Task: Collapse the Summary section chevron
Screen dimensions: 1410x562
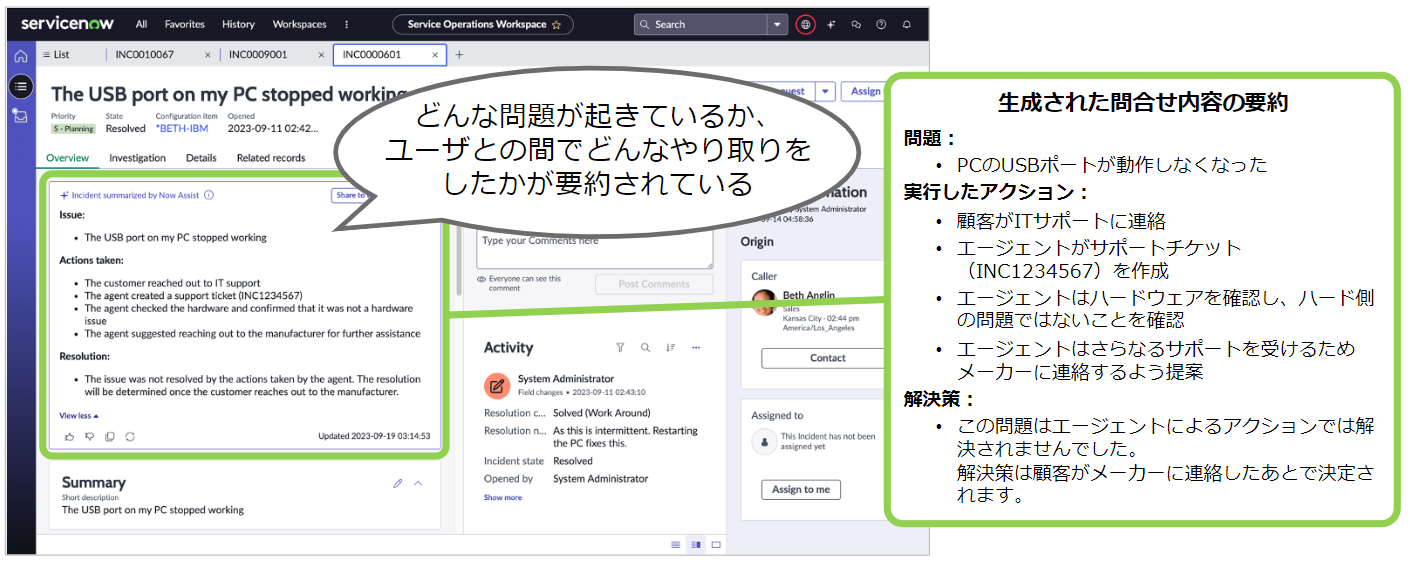Action: pyautogui.click(x=418, y=483)
